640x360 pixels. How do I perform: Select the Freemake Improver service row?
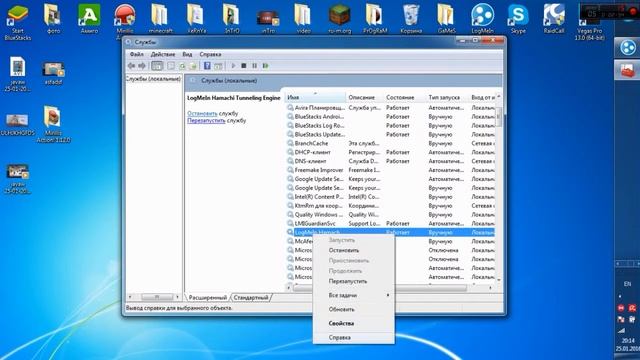(x=390, y=170)
